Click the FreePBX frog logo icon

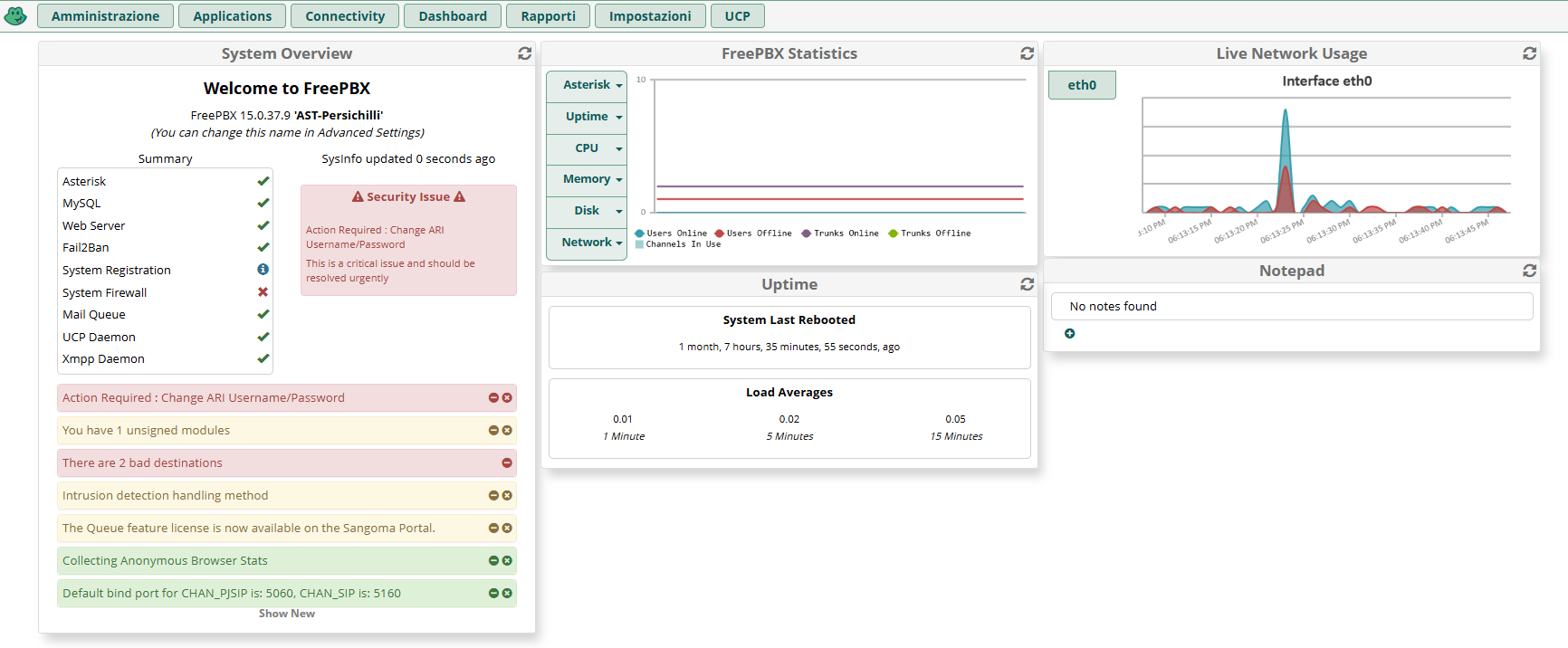tap(15, 15)
